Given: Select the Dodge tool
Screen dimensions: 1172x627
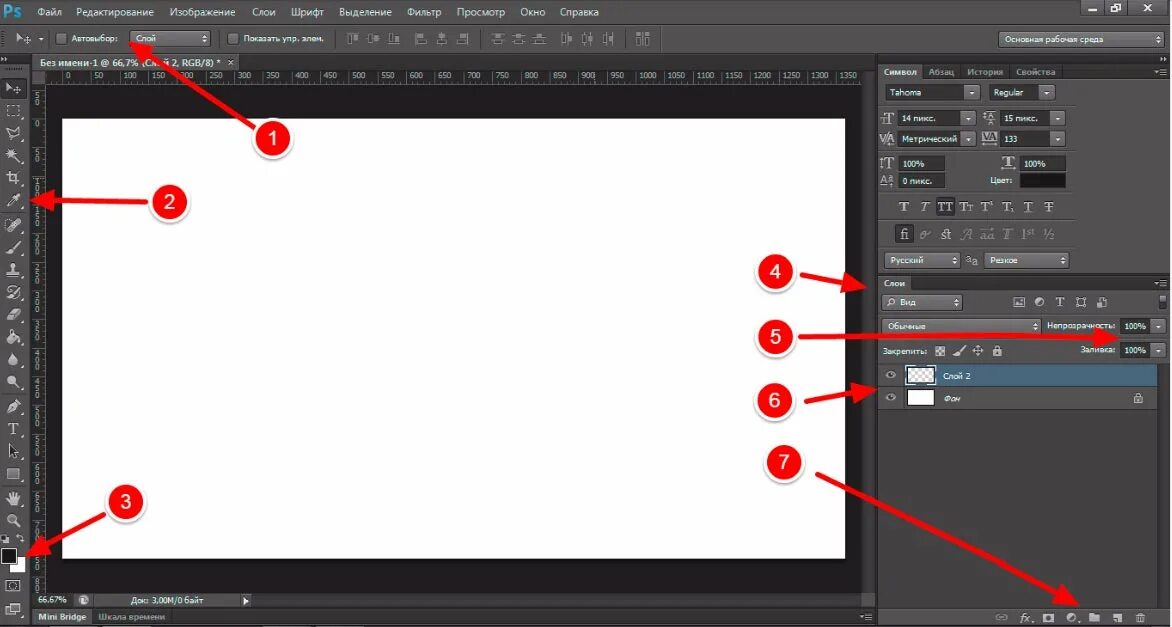Looking at the screenshot, I should point(13,382).
